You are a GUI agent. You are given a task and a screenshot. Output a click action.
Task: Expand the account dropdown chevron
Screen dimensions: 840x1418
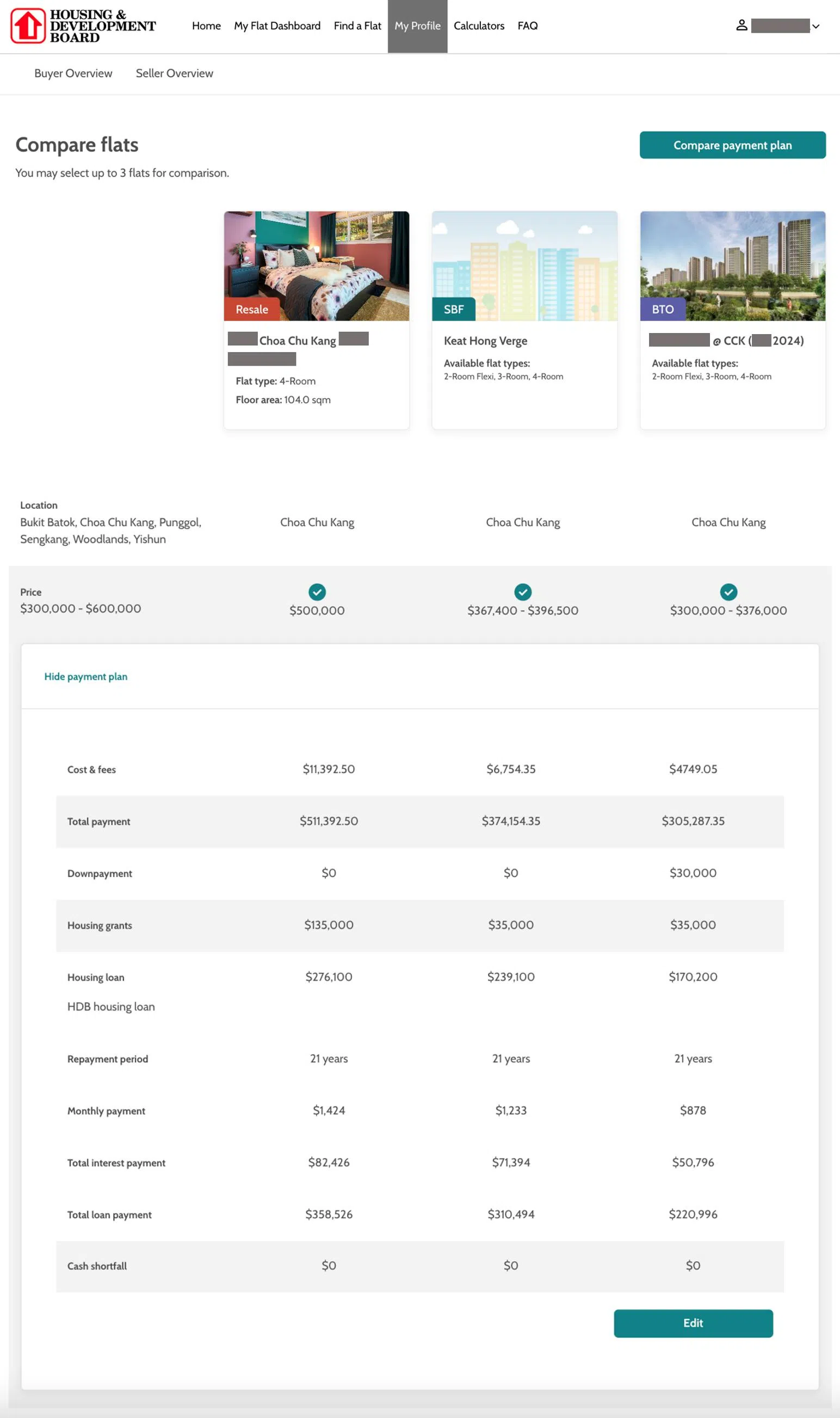[x=815, y=27]
